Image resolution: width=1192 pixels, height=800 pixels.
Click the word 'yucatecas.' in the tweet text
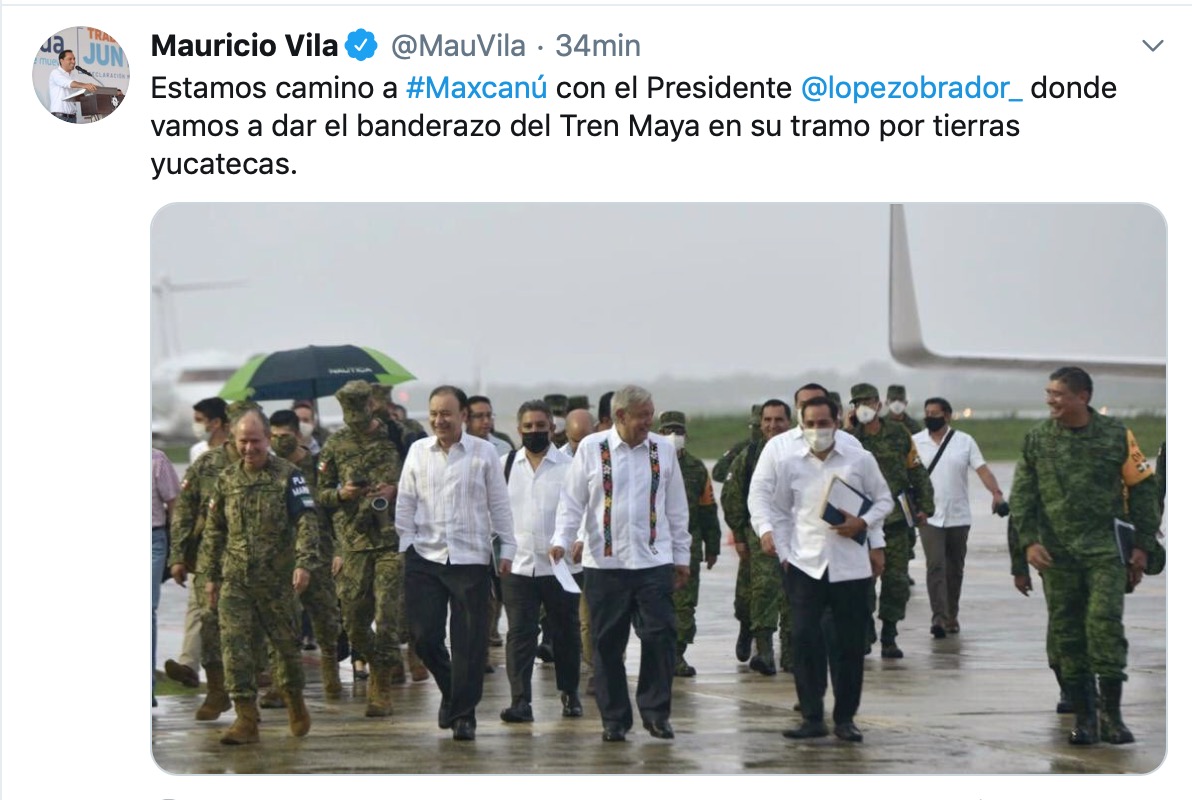click(224, 163)
